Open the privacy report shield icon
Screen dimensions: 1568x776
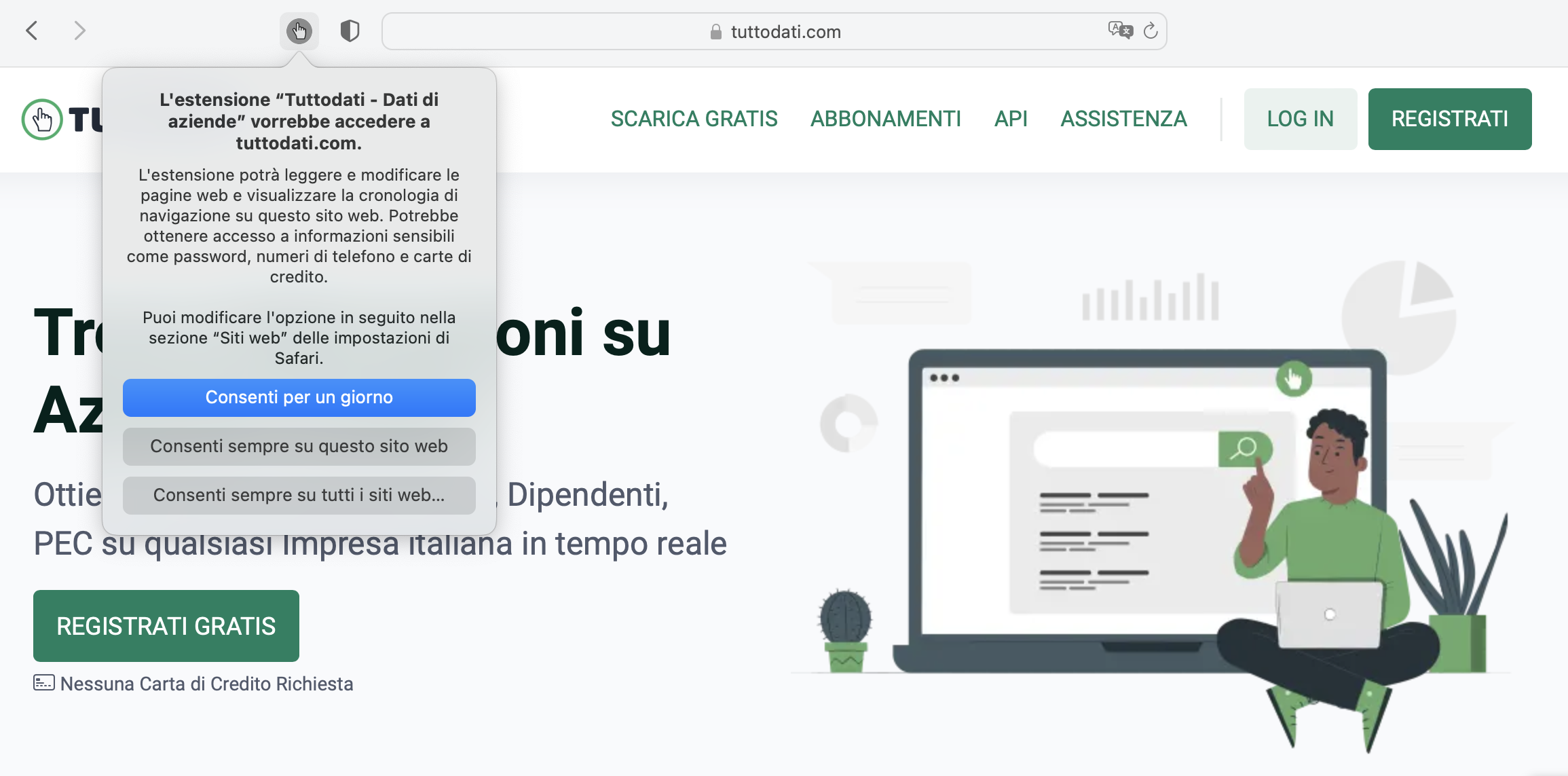350,31
